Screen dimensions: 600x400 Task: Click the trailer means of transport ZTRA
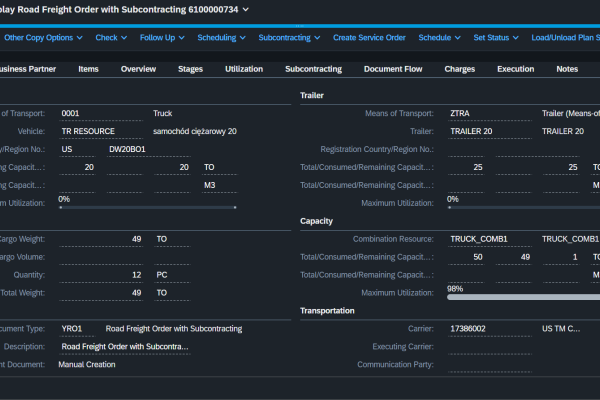pyautogui.click(x=490, y=114)
